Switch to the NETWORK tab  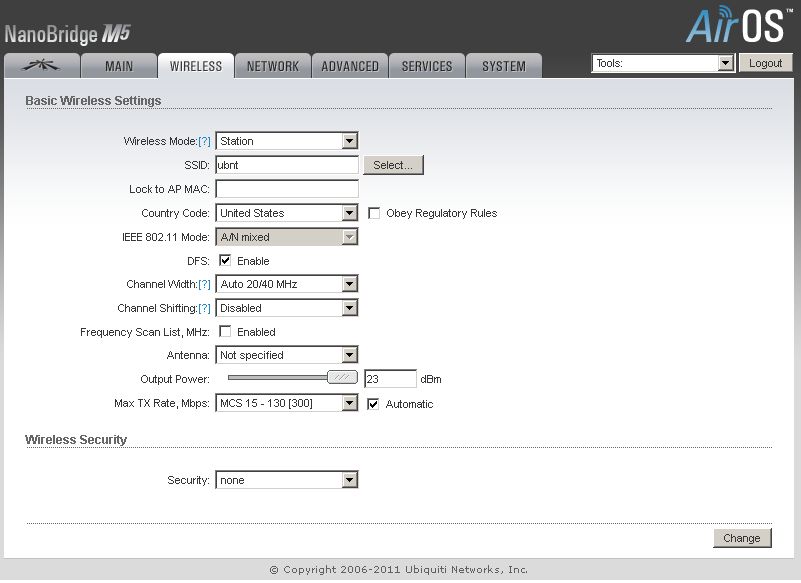coord(273,66)
